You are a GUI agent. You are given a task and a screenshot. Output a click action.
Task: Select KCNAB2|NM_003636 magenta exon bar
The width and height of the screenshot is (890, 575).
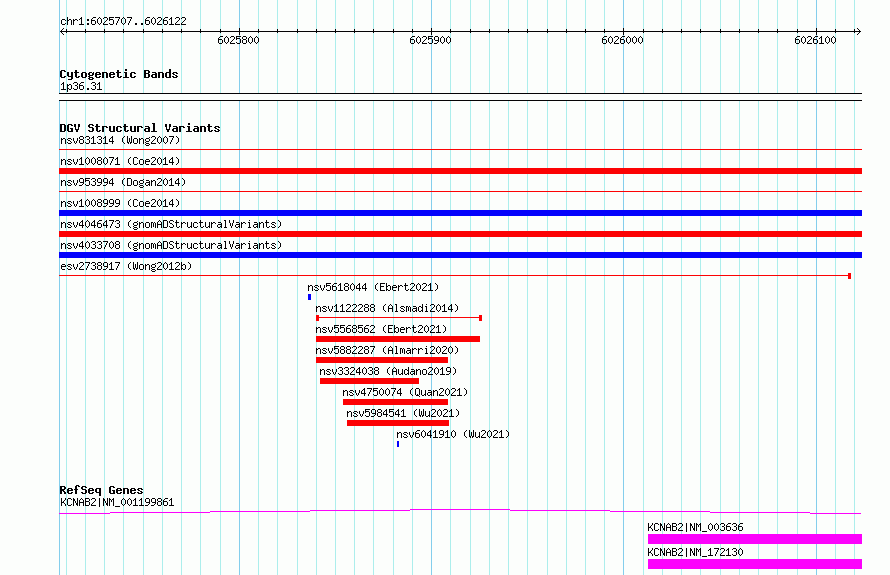click(755, 539)
